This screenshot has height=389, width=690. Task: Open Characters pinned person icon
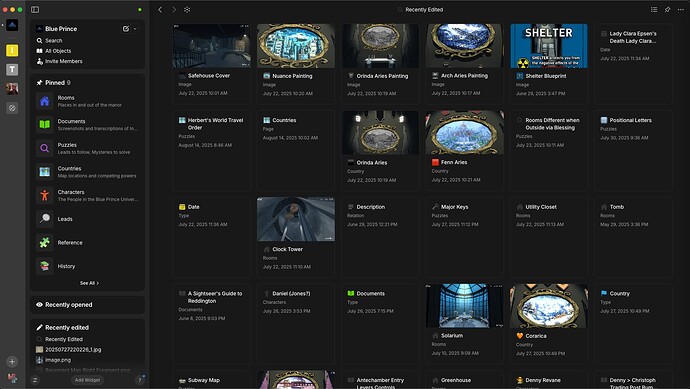coord(44,195)
